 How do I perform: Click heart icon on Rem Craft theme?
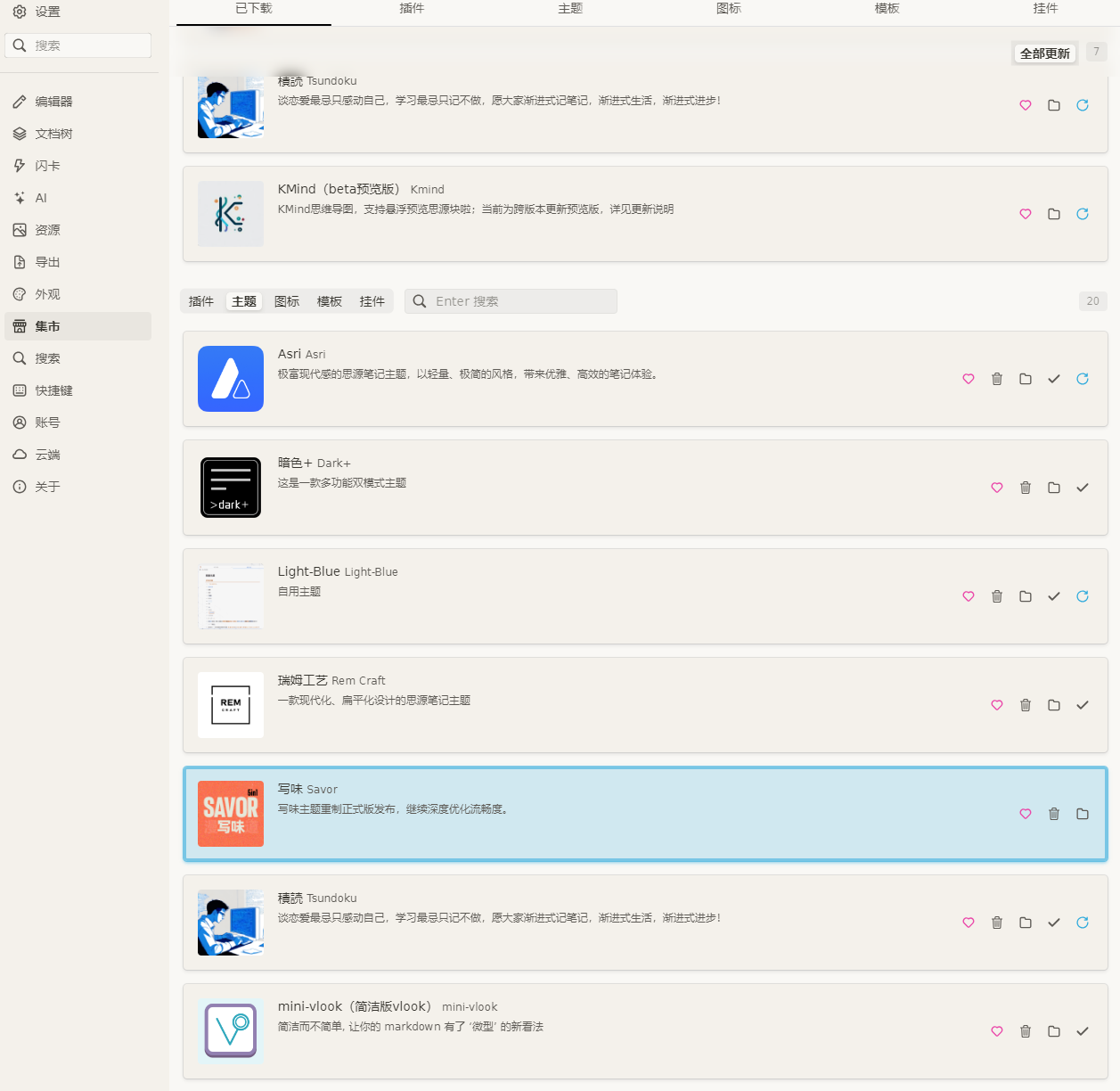click(997, 705)
